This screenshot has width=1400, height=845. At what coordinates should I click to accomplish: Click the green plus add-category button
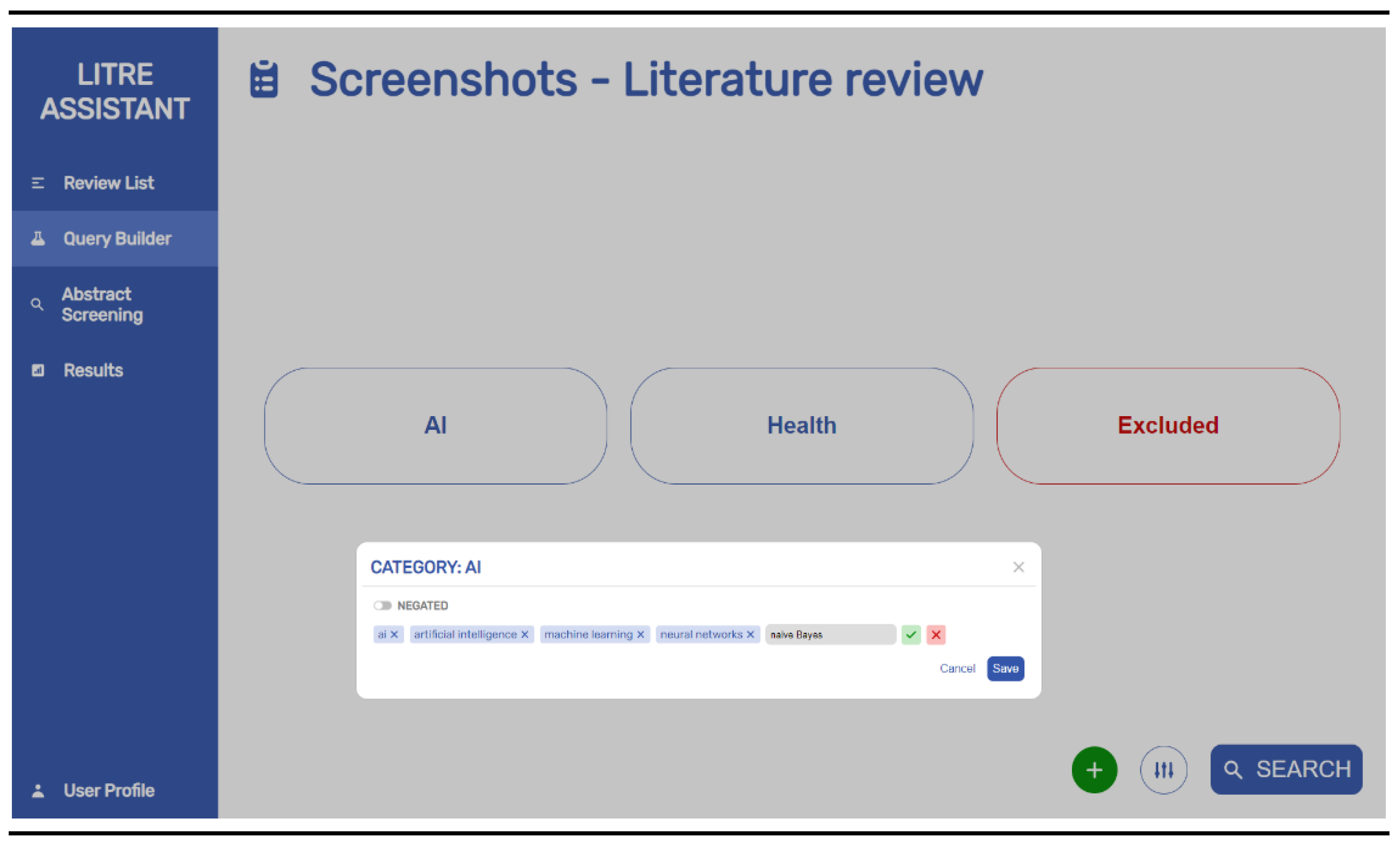[x=1094, y=770]
